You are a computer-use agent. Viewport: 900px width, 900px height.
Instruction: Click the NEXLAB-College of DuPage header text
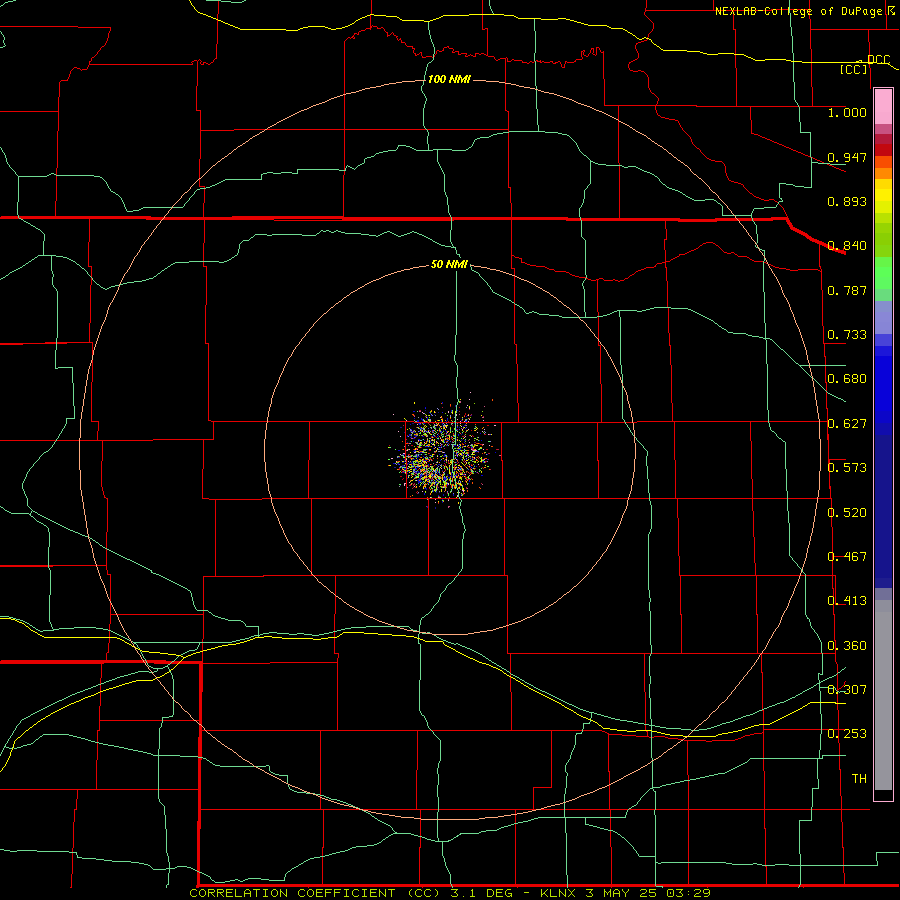coord(798,11)
